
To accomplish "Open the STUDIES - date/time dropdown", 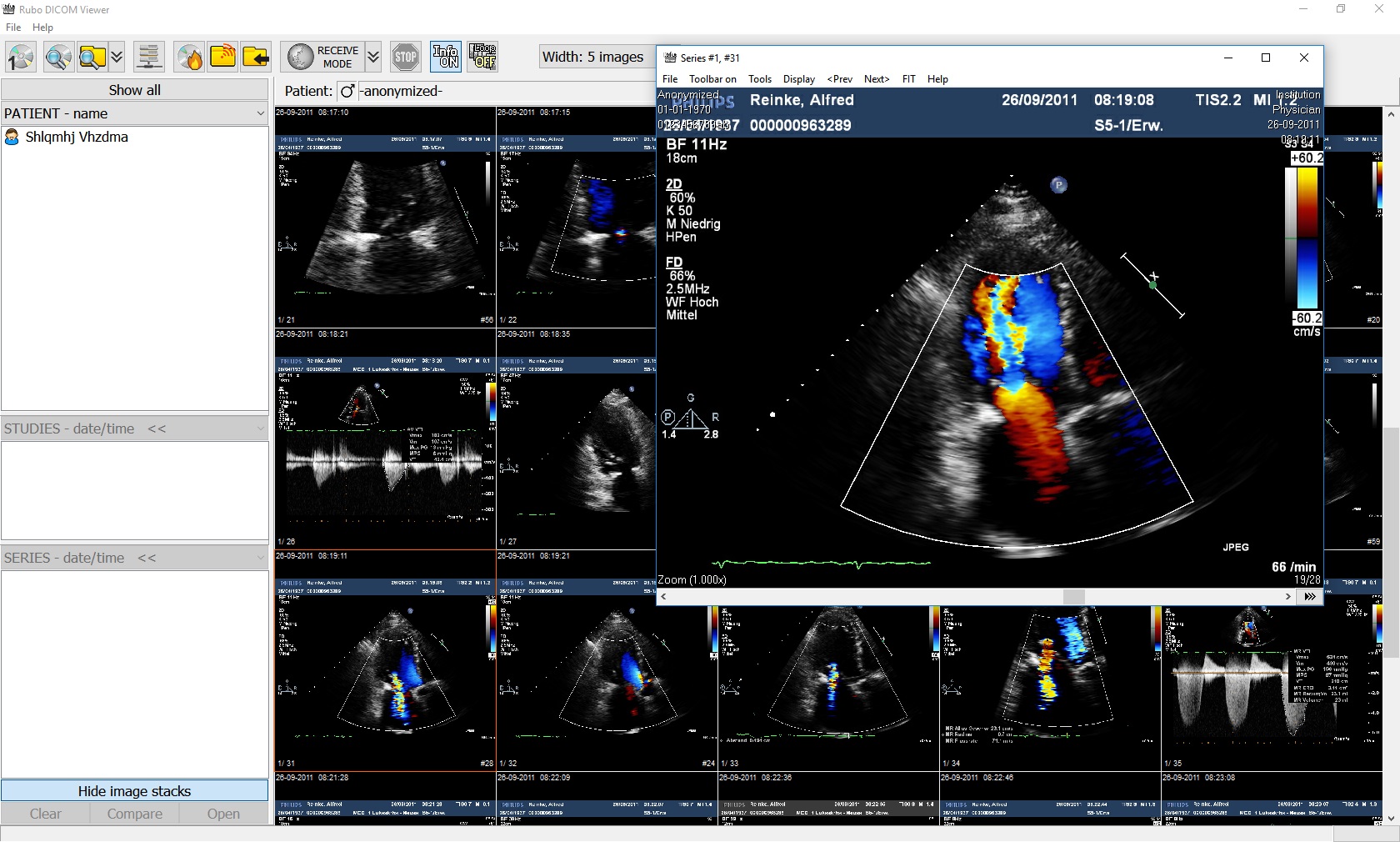I will [x=135, y=429].
